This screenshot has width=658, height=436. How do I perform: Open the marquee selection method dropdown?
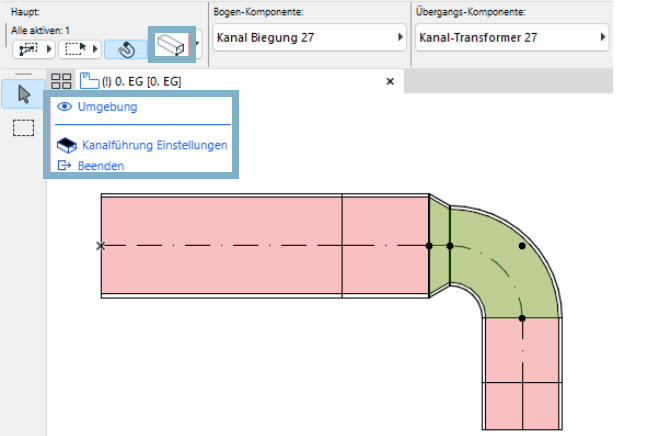click(x=80, y=49)
